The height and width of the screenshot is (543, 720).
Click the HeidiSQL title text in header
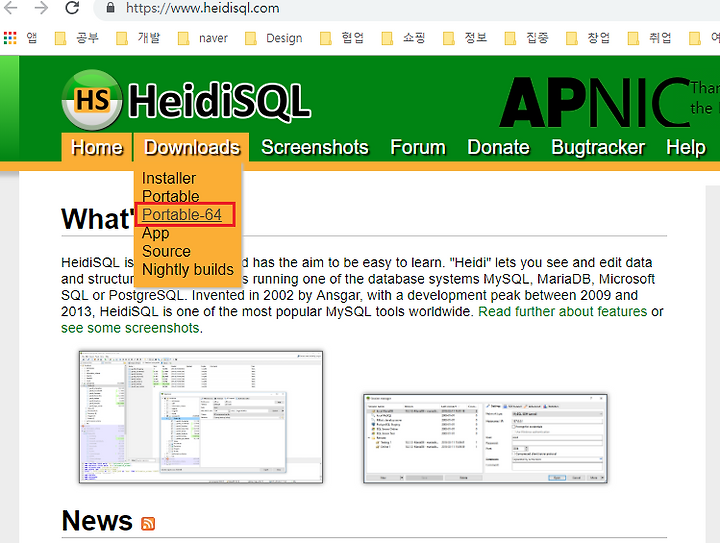pyautogui.click(x=219, y=101)
